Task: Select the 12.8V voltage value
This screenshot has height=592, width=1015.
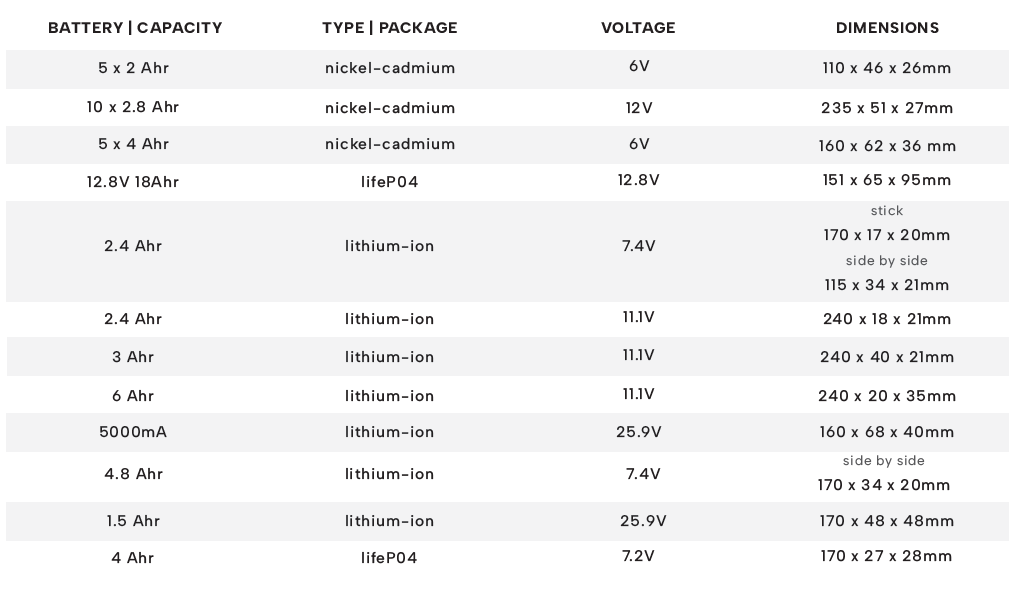Action: point(638,180)
